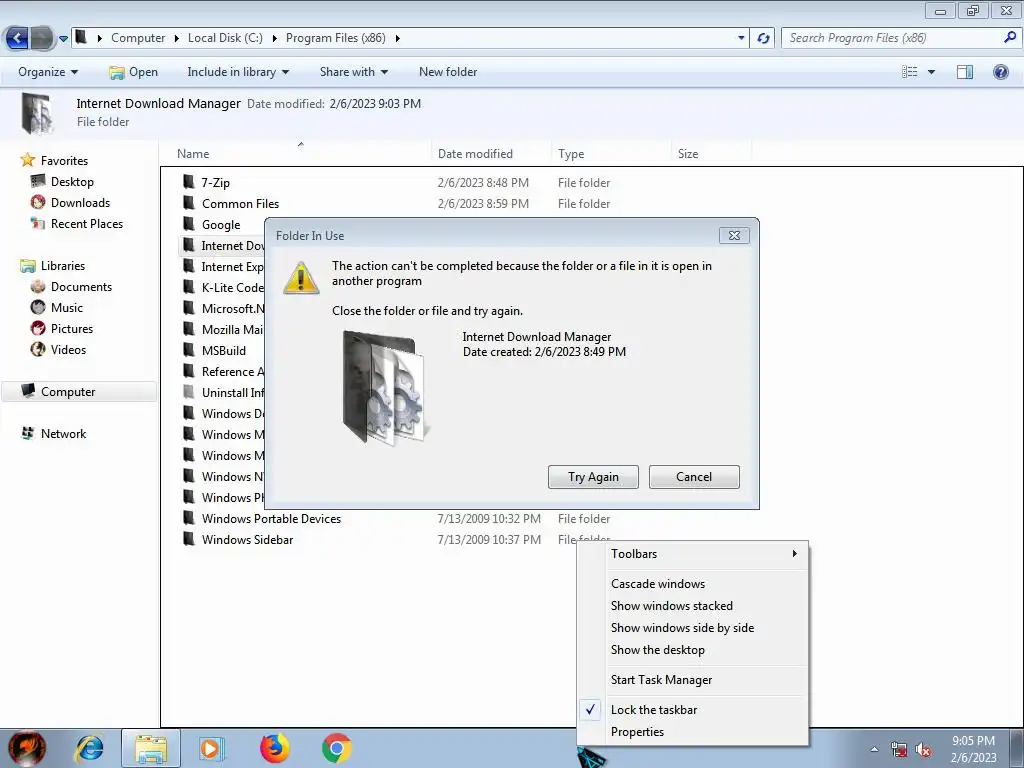Image resolution: width=1024 pixels, height=768 pixels.
Task: Click the Forward navigation arrow
Action: click(x=42, y=38)
